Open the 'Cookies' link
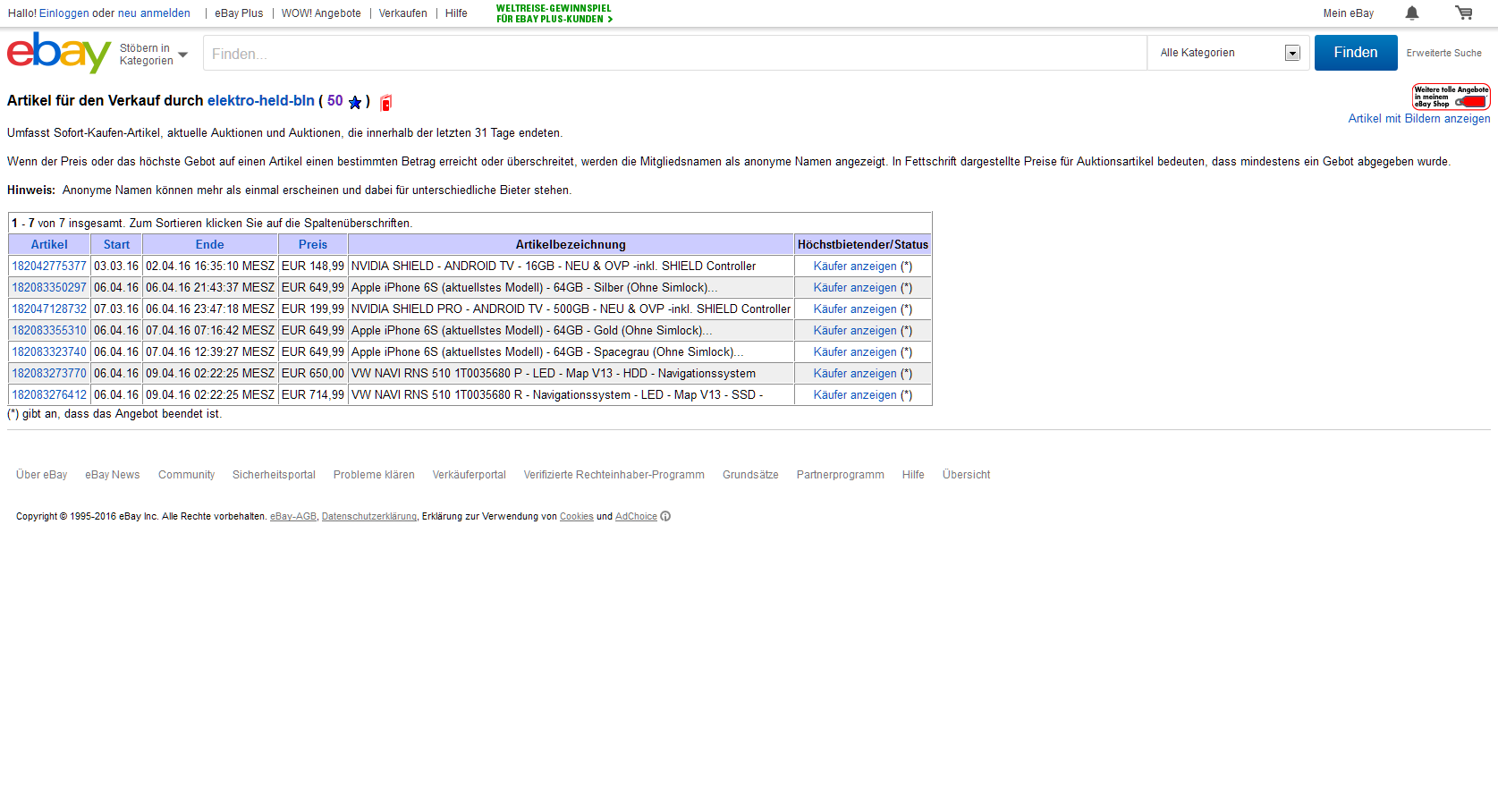Screen dimensions: 1498x812 (577, 517)
